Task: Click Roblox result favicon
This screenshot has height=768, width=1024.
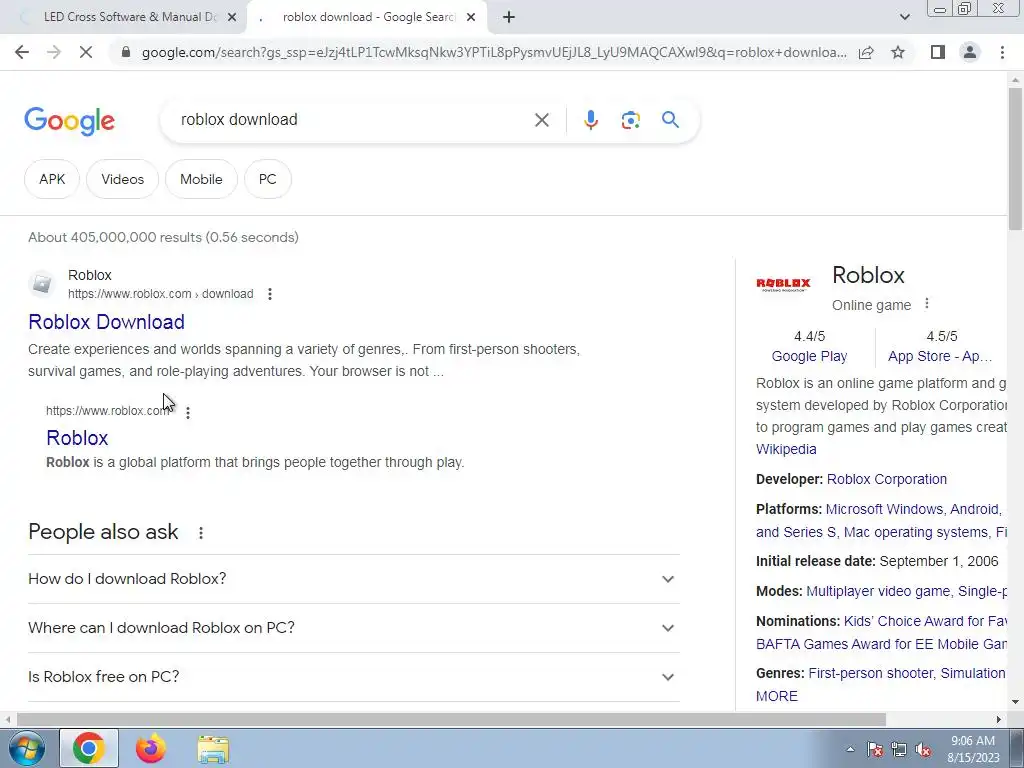Action: pyautogui.click(x=42, y=284)
